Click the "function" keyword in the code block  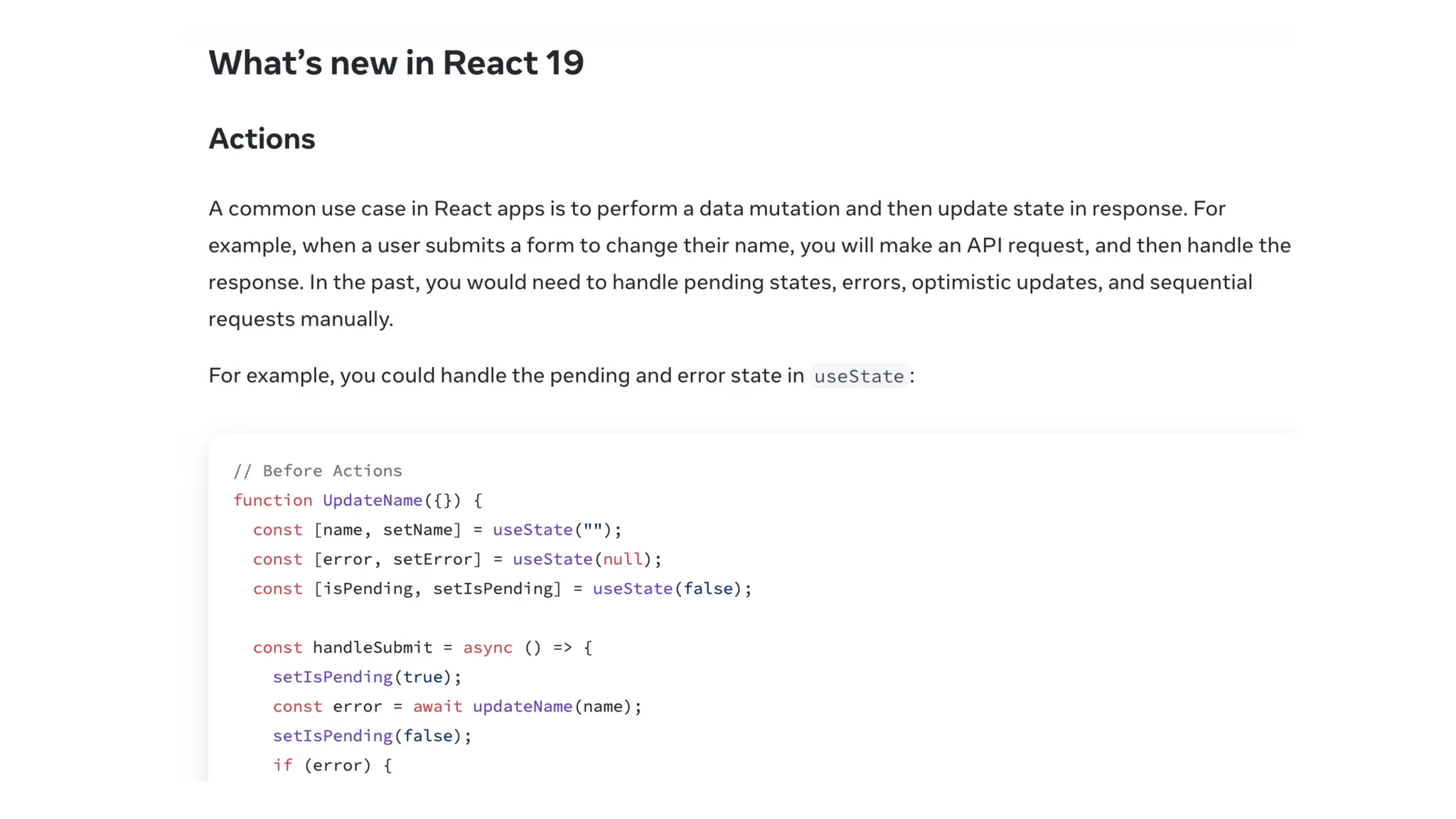click(x=272, y=500)
